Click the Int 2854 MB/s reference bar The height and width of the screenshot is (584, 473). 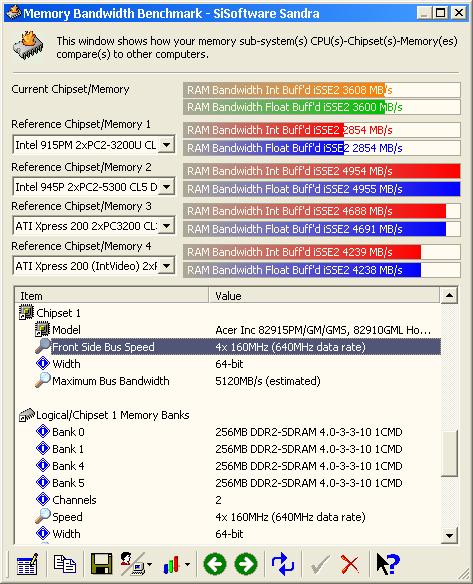(322, 130)
